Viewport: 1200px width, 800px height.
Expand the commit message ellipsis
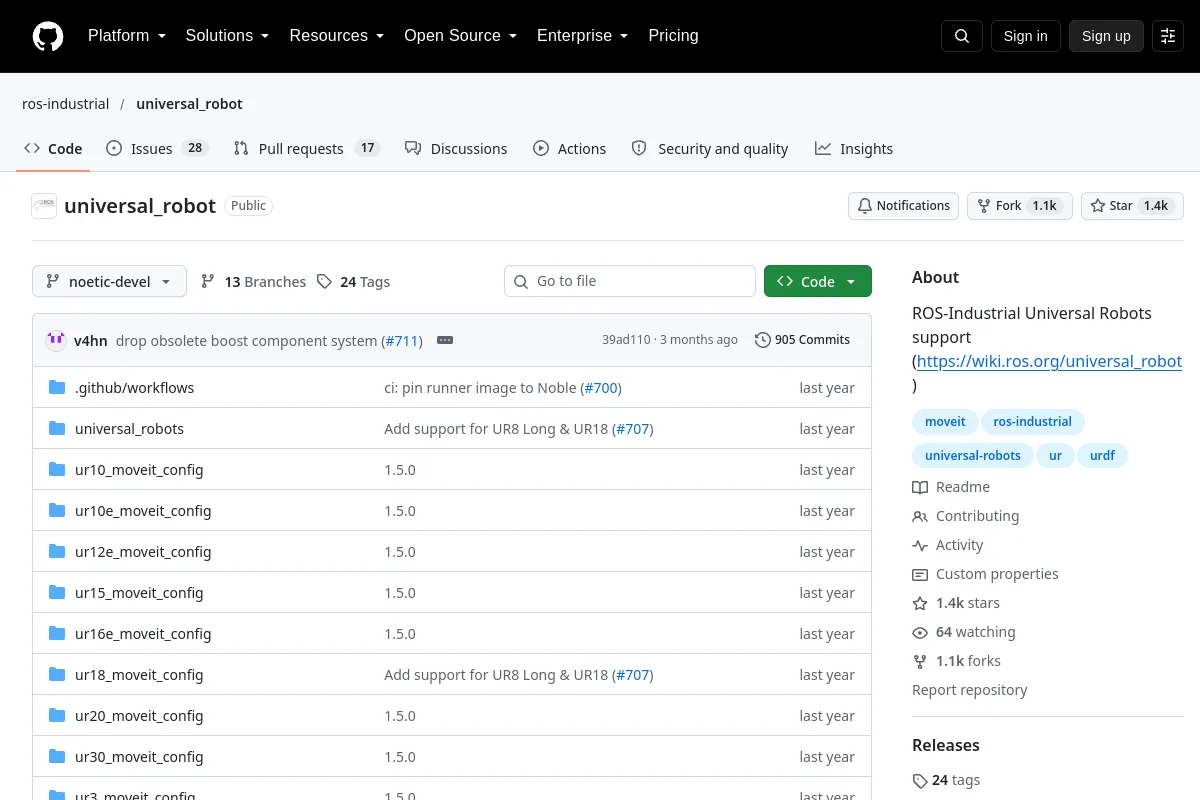tap(445, 340)
